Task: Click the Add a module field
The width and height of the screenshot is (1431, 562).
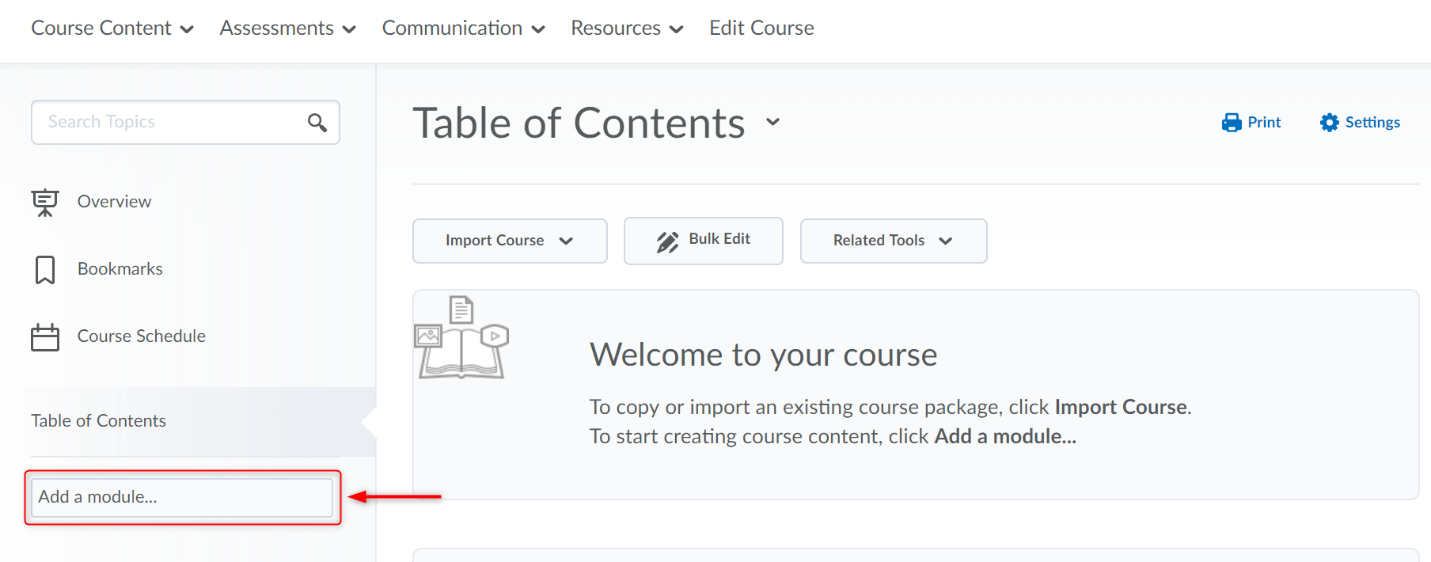Action: point(182,498)
